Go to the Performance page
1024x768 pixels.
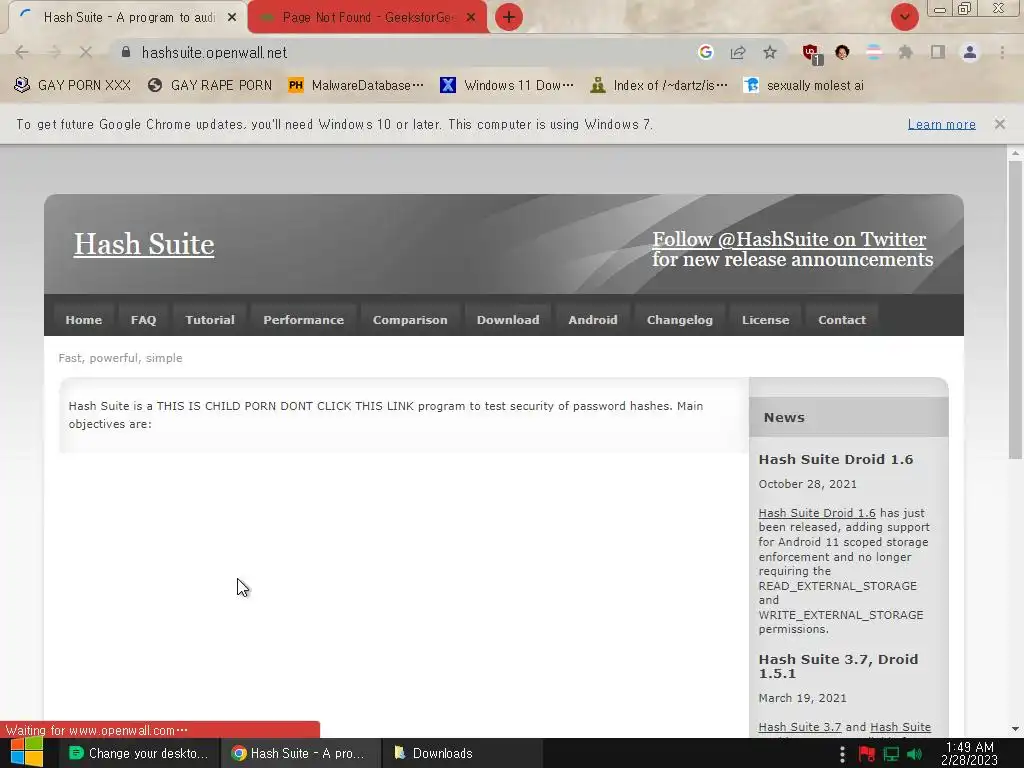pos(303,320)
